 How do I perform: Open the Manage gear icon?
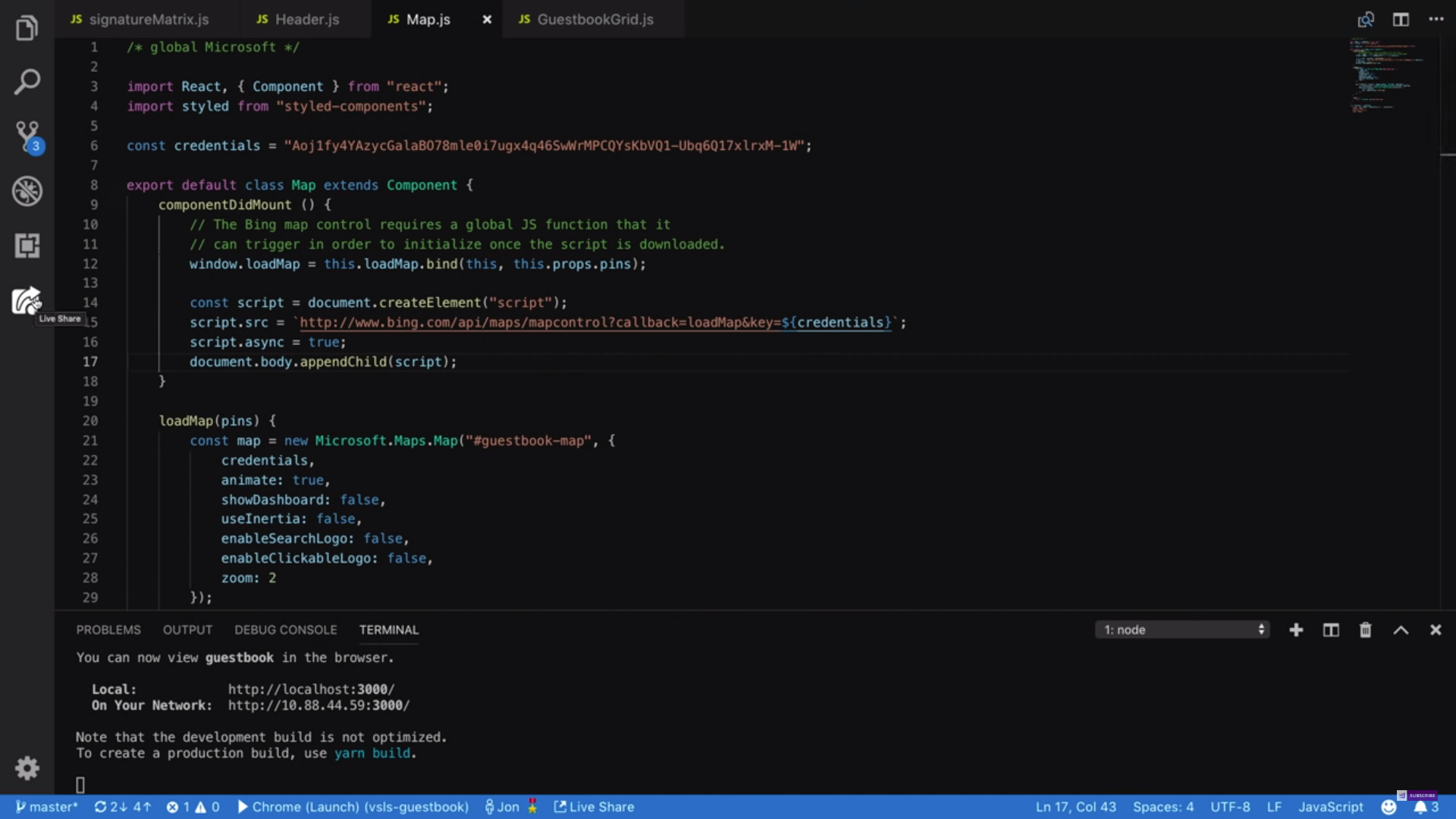[x=27, y=768]
